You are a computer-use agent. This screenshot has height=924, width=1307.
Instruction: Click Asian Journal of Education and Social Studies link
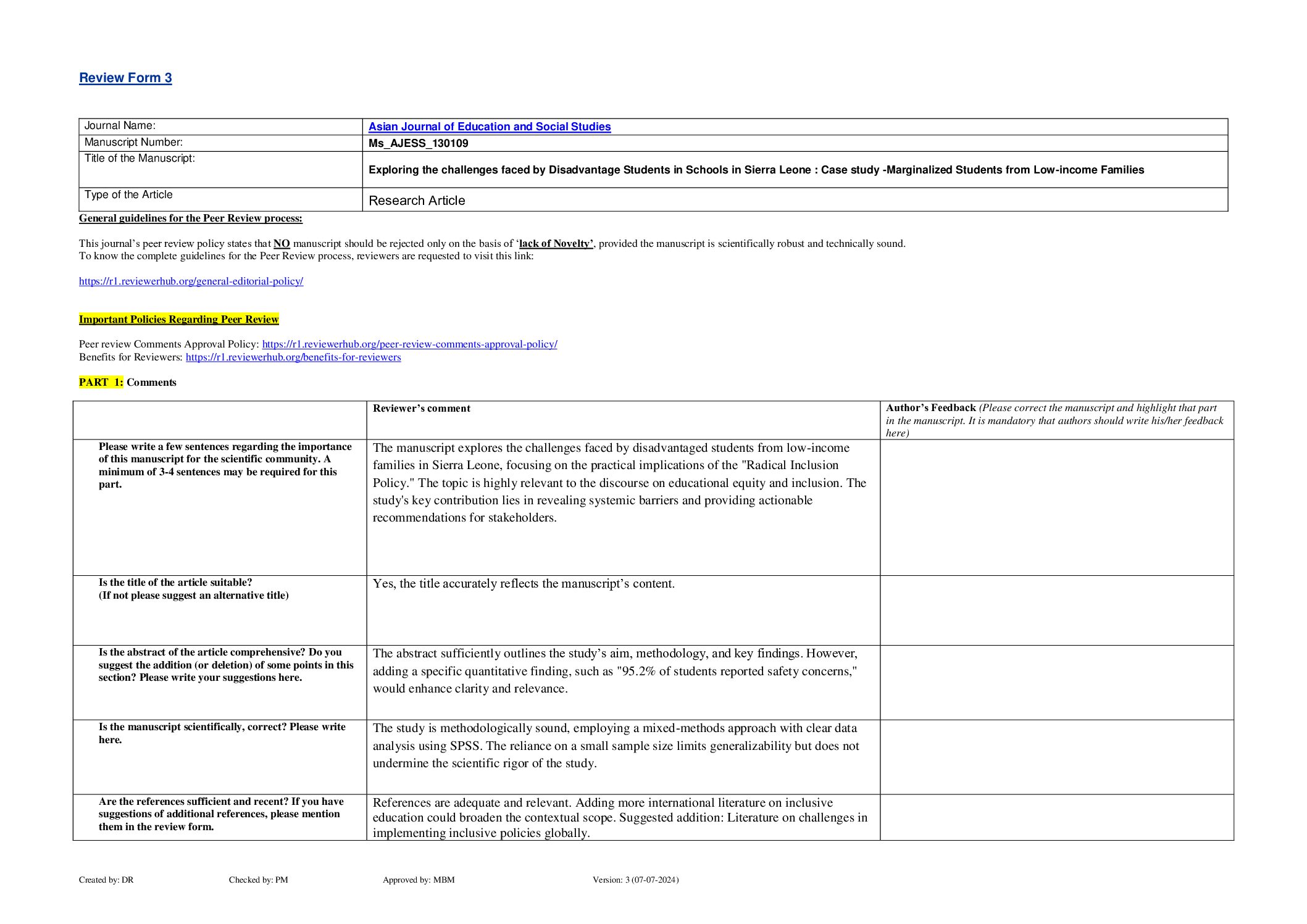[489, 127]
